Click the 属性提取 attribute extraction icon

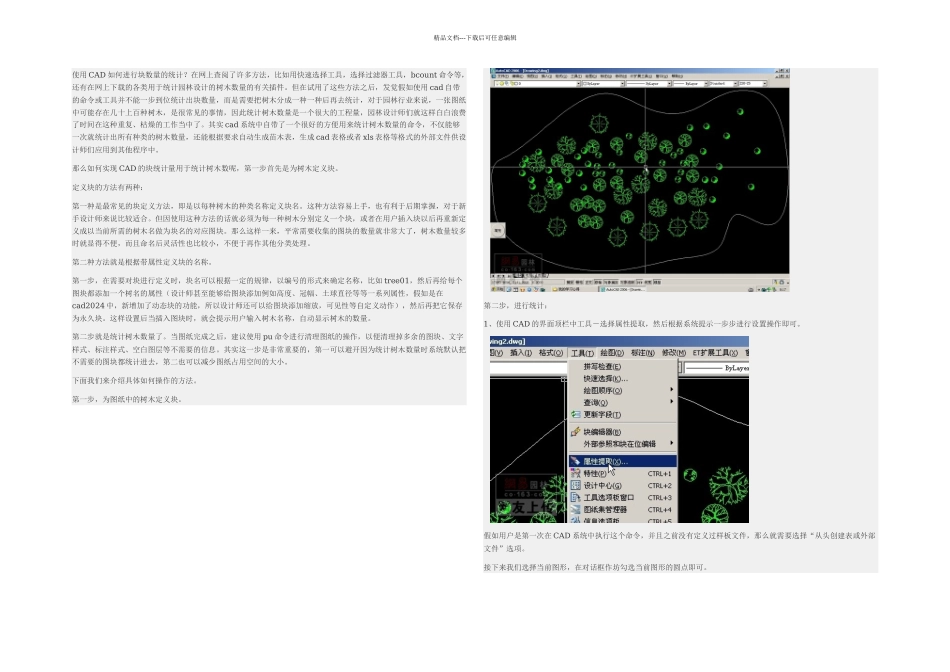pyautogui.click(x=576, y=461)
